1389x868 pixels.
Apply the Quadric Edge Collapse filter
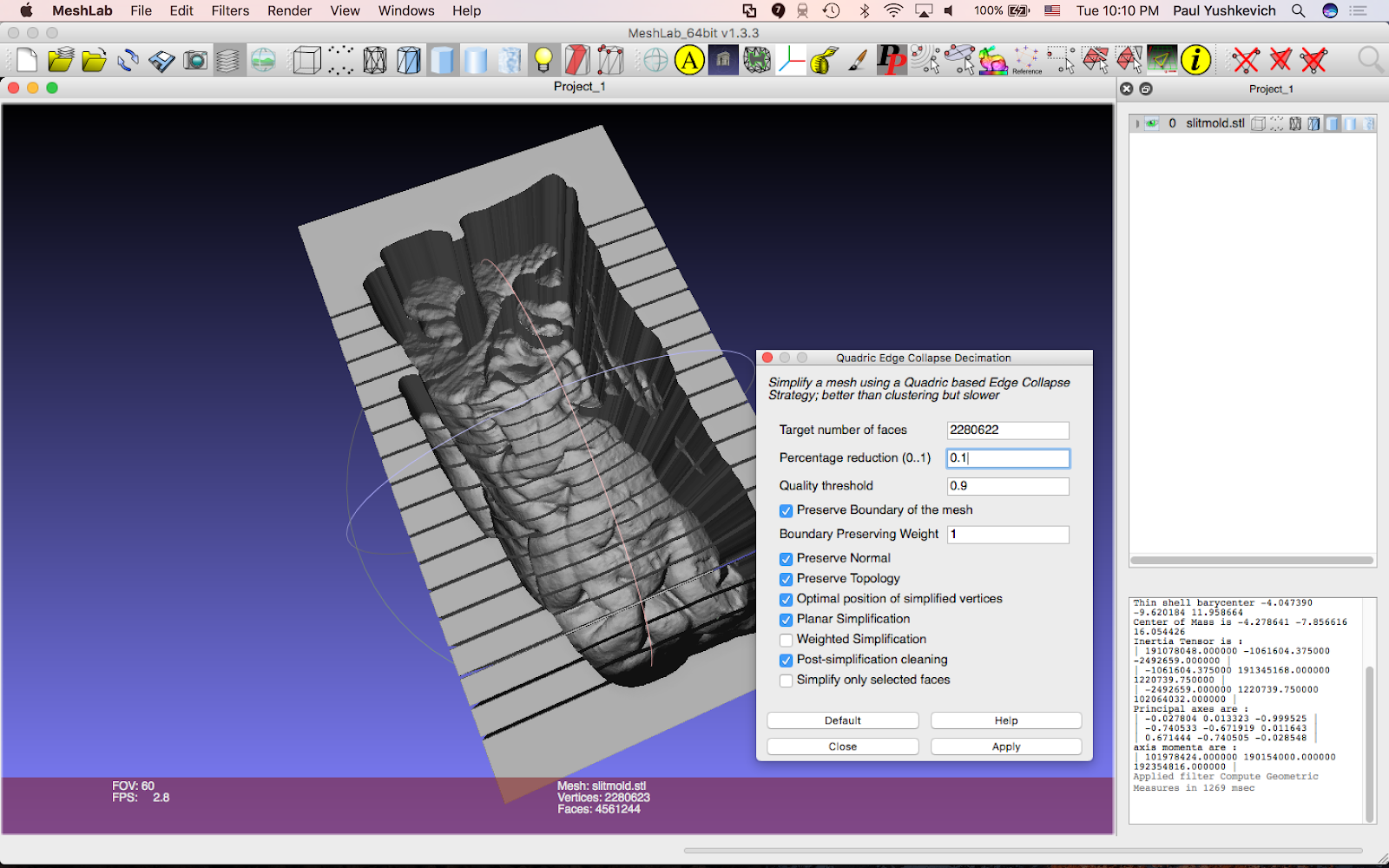[x=1006, y=746]
